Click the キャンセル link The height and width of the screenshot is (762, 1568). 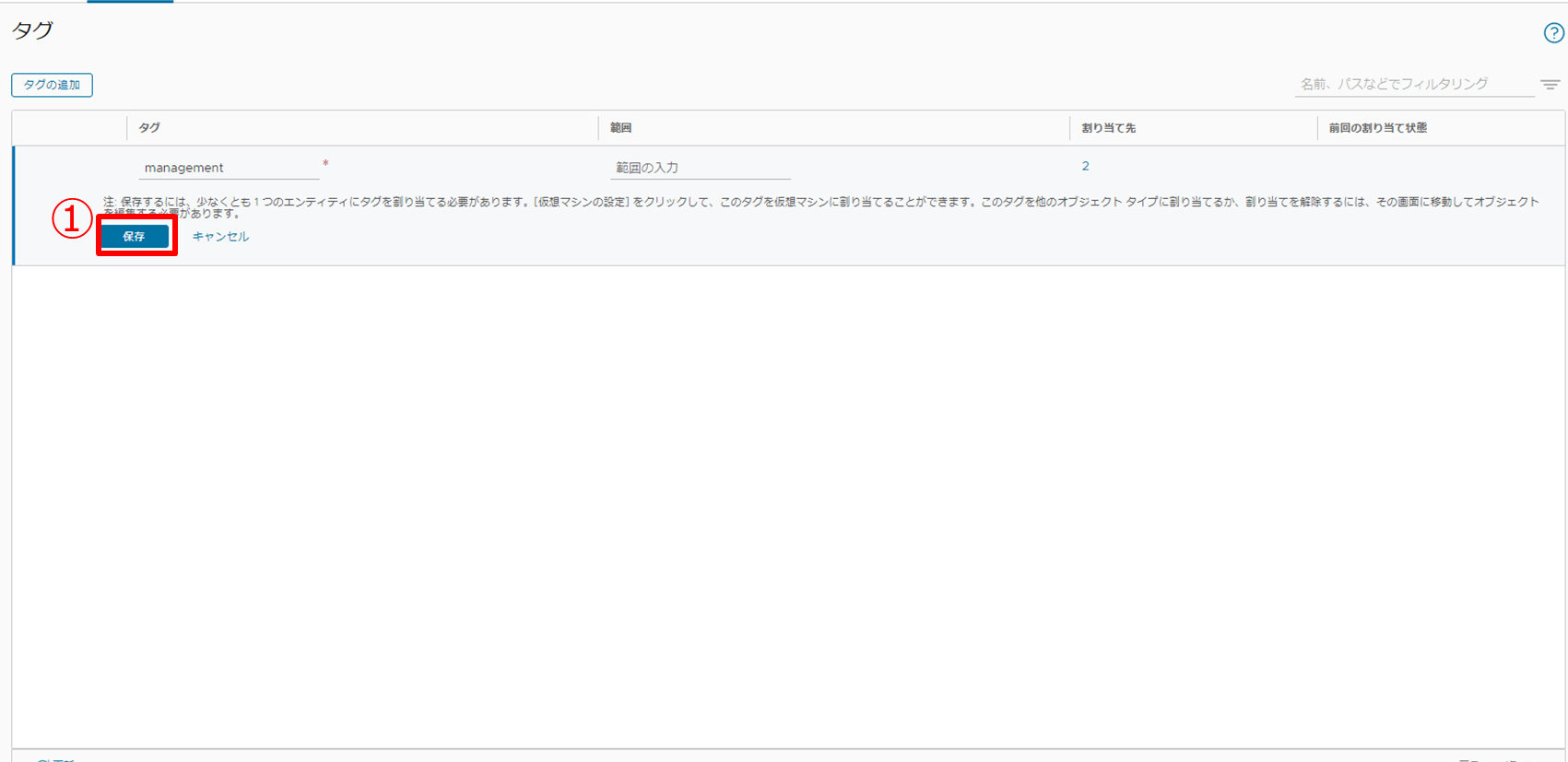tap(220, 237)
